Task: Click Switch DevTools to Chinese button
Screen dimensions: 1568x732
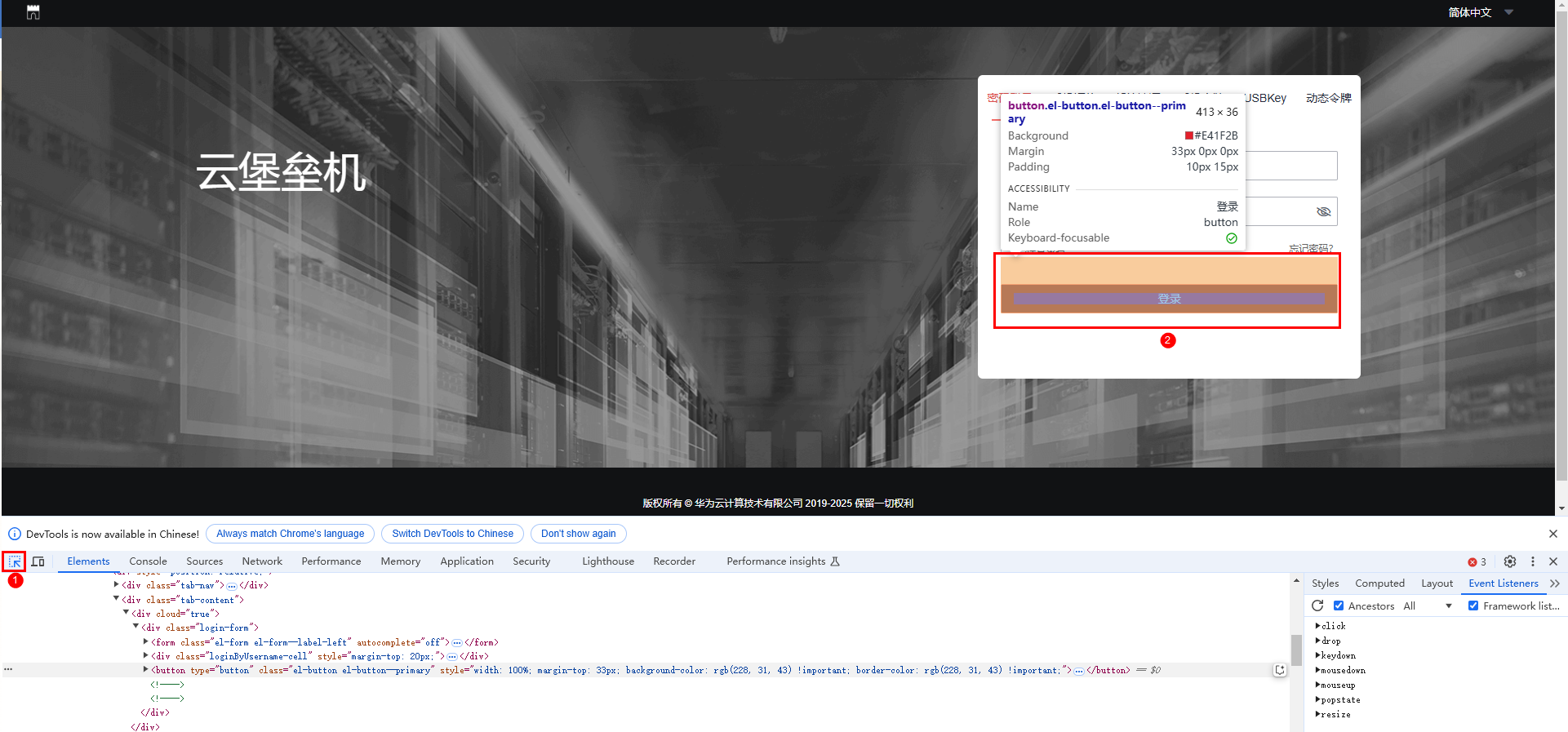Action: pos(452,534)
